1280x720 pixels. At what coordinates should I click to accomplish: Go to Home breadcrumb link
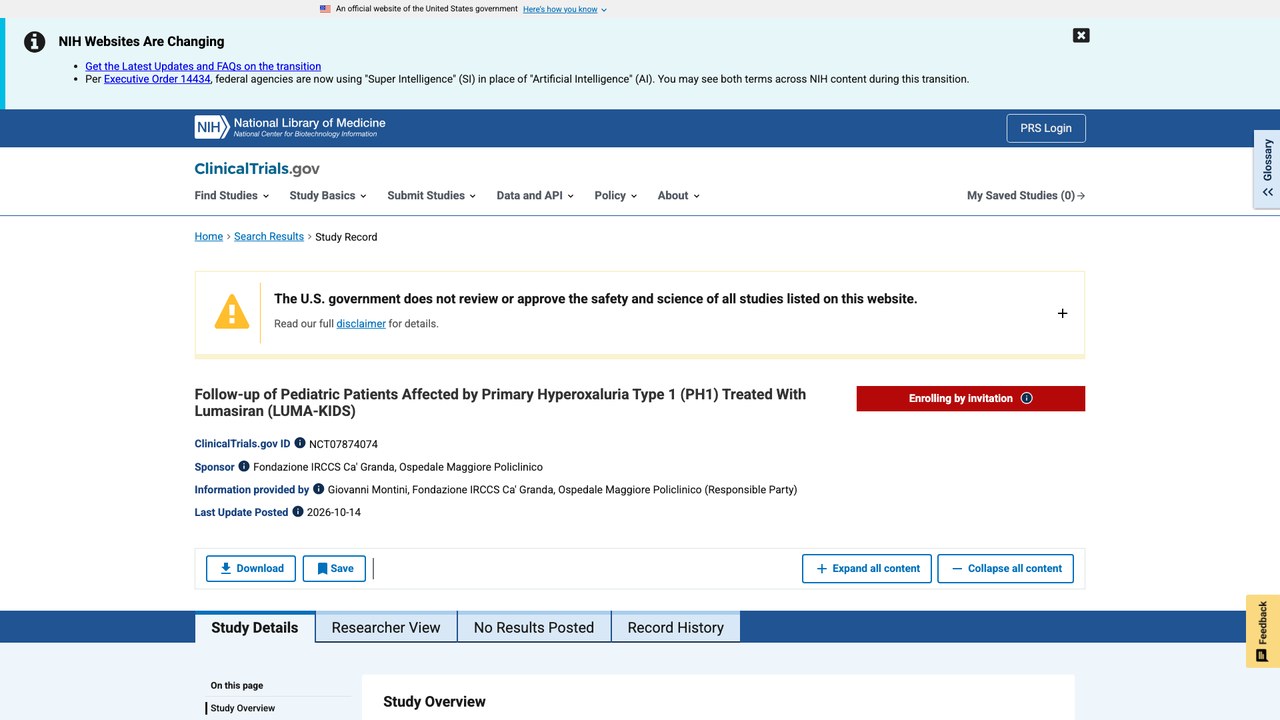point(209,237)
